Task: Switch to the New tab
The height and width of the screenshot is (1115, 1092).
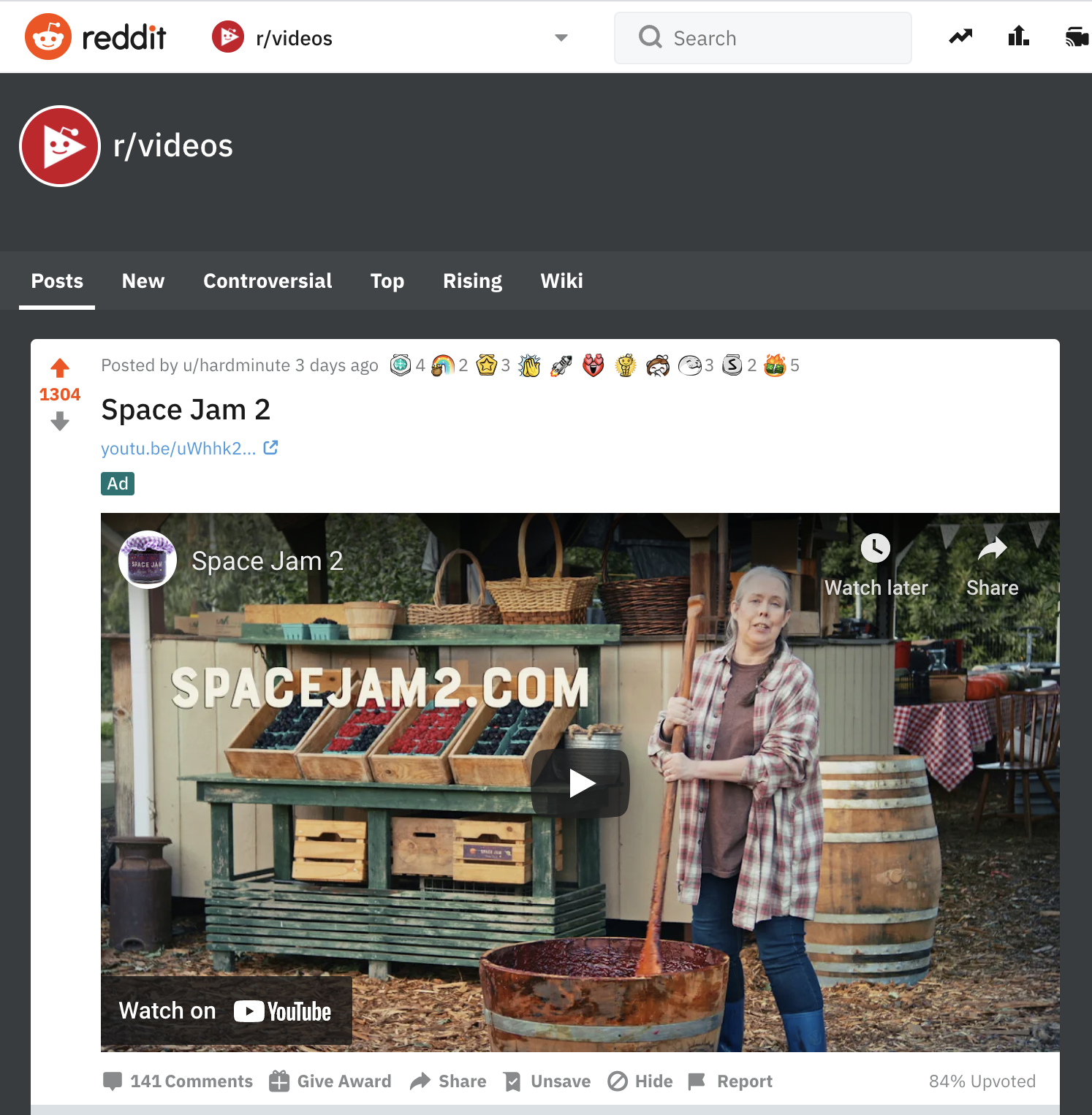Action: point(143,281)
